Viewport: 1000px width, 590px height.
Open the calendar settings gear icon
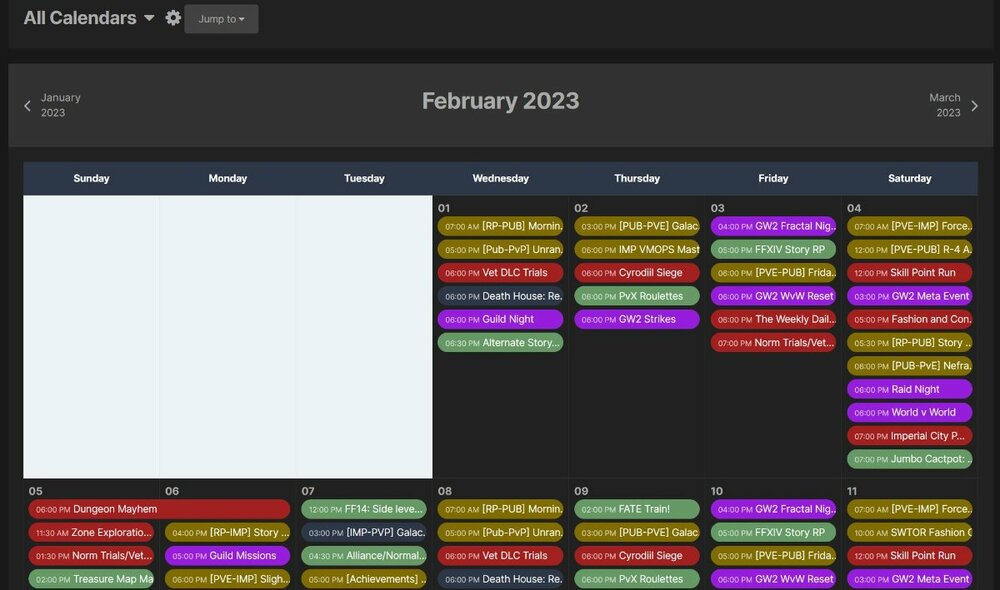[173, 18]
